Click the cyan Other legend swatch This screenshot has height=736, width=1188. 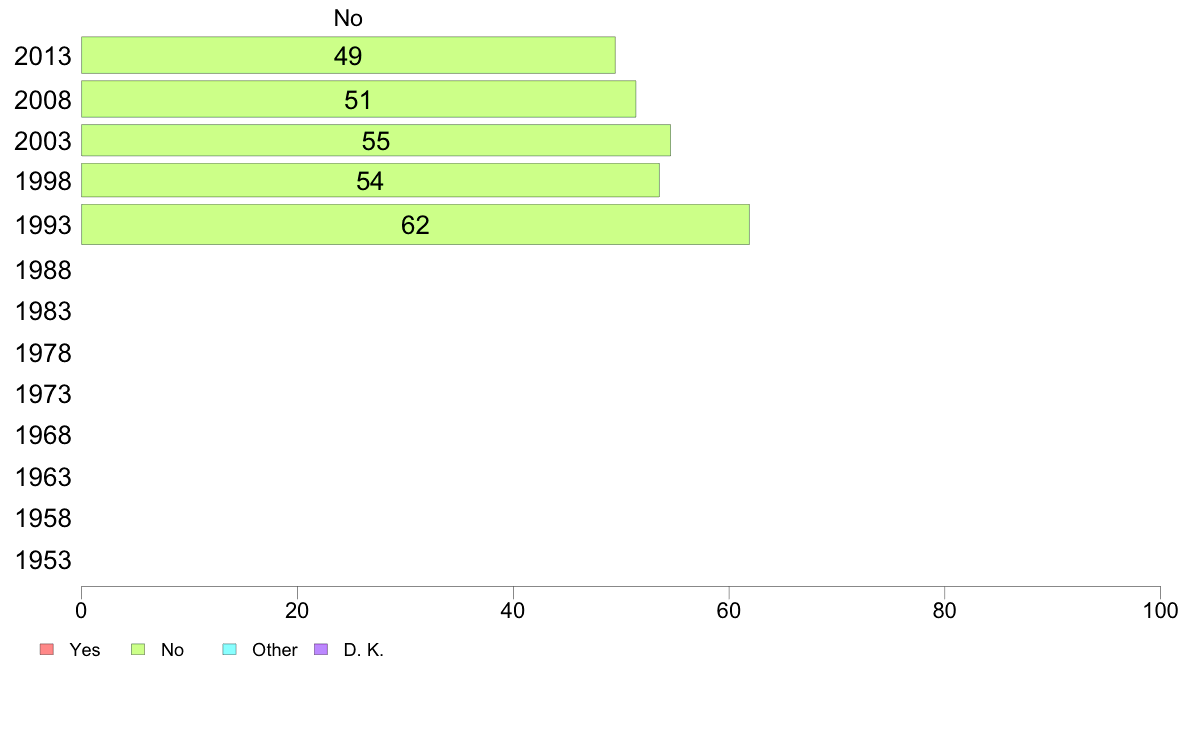[x=230, y=650]
